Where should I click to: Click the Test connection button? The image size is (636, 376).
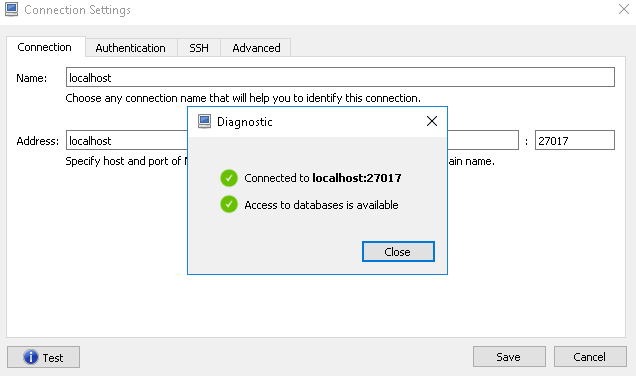[x=43, y=357]
